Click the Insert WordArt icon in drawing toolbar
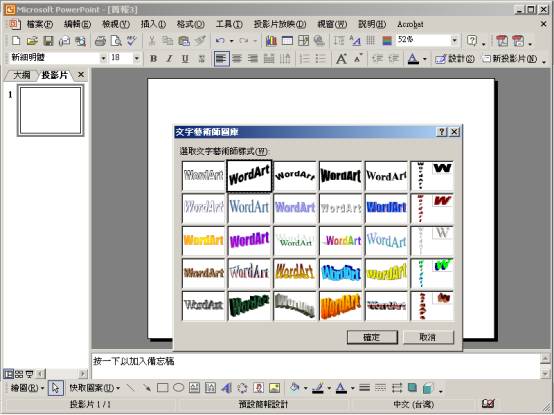Screen dimensions: 554x415 tap(226, 388)
